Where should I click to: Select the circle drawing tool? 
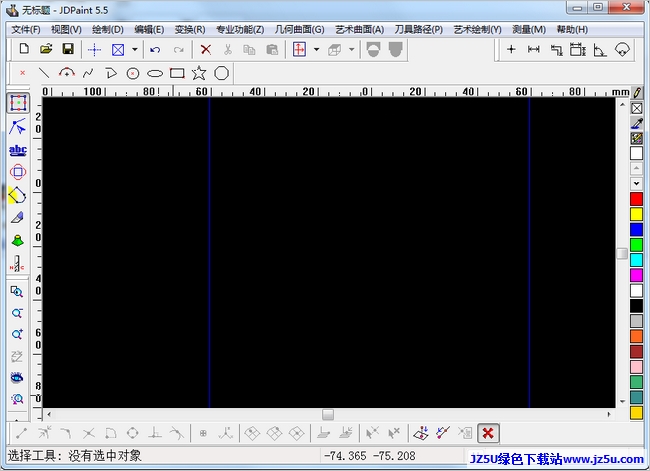tap(133, 74)
